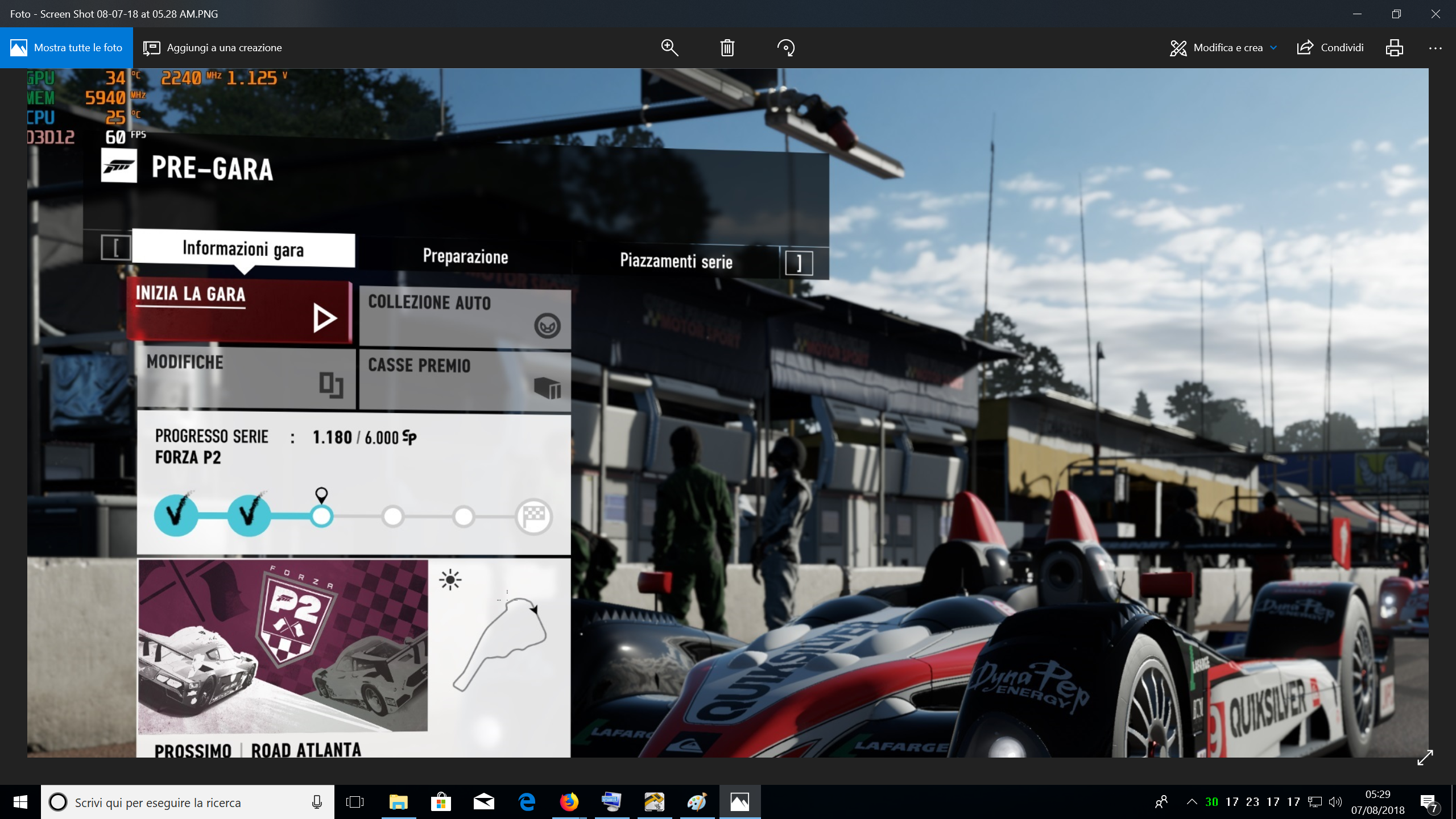
Task: Open the Windows Start menu
Action: 20,802
